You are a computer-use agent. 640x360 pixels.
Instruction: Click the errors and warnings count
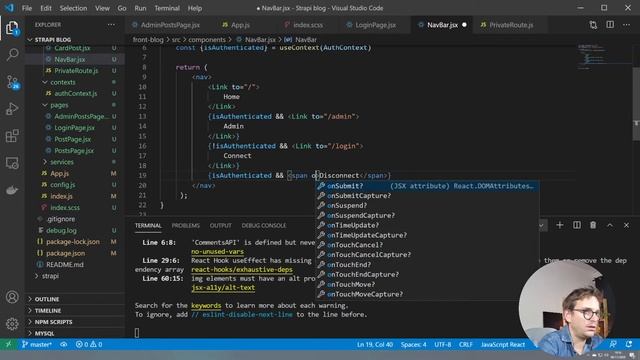coord(89,344)
